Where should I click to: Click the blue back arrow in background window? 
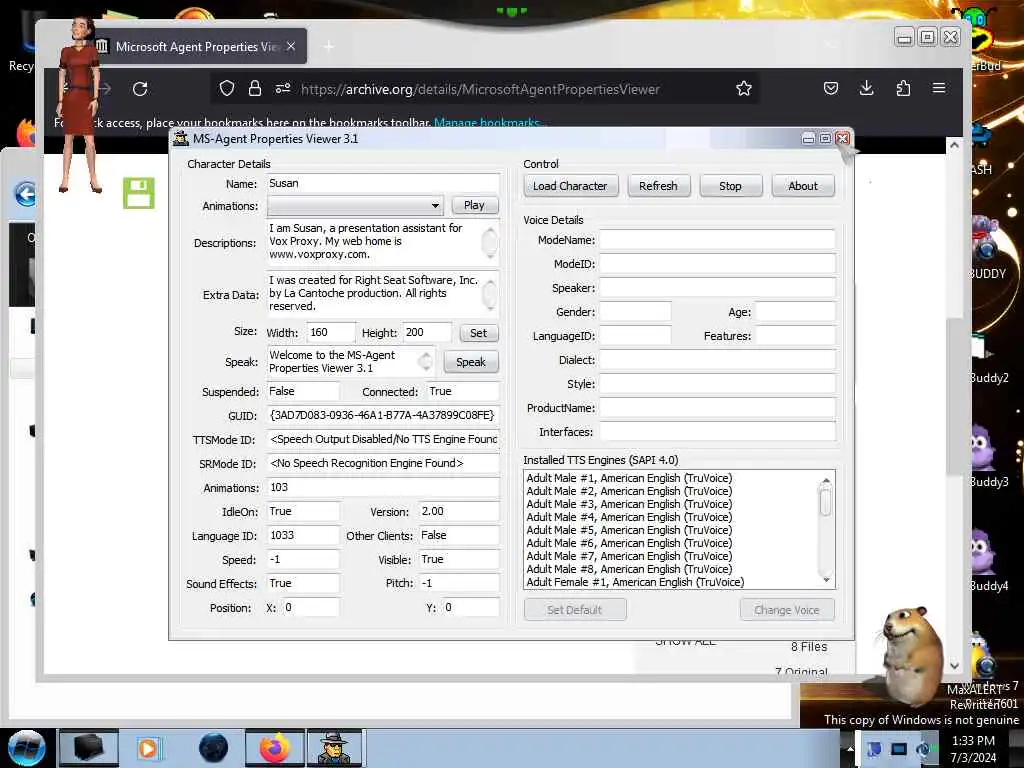coord(25,194)
